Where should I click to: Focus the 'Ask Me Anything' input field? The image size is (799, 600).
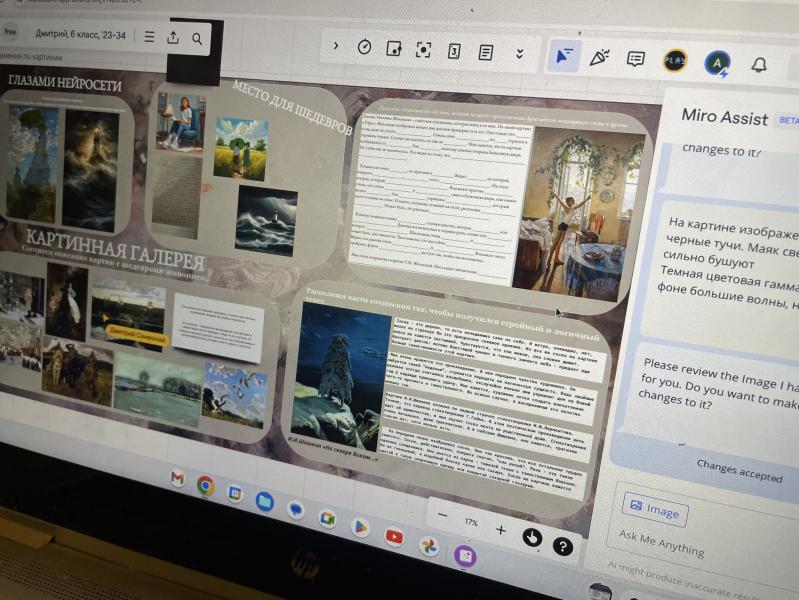661,542
